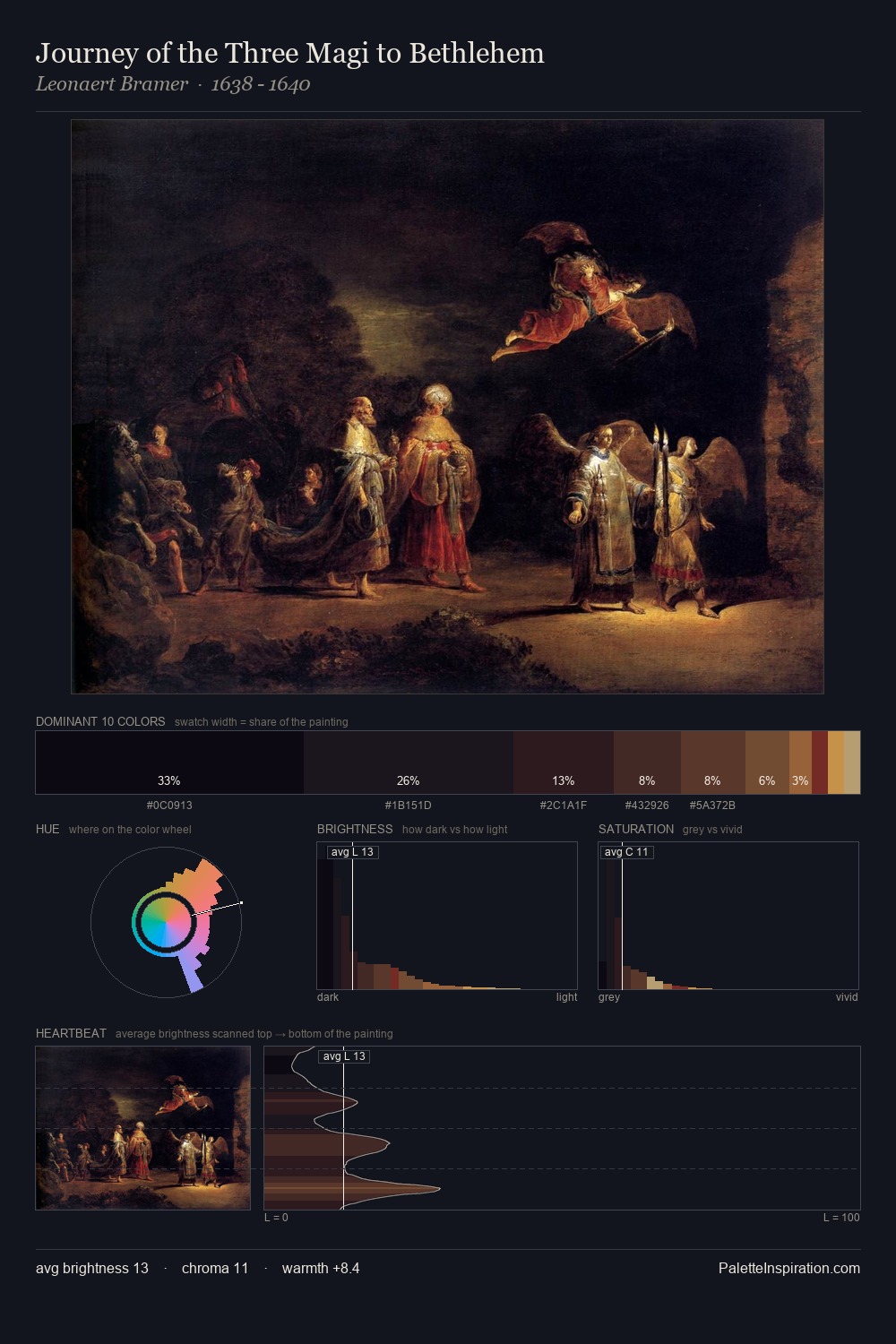Click the hue color wheel chart
The height and width of the screenshot is (1344, 896).
pos(167,922)
